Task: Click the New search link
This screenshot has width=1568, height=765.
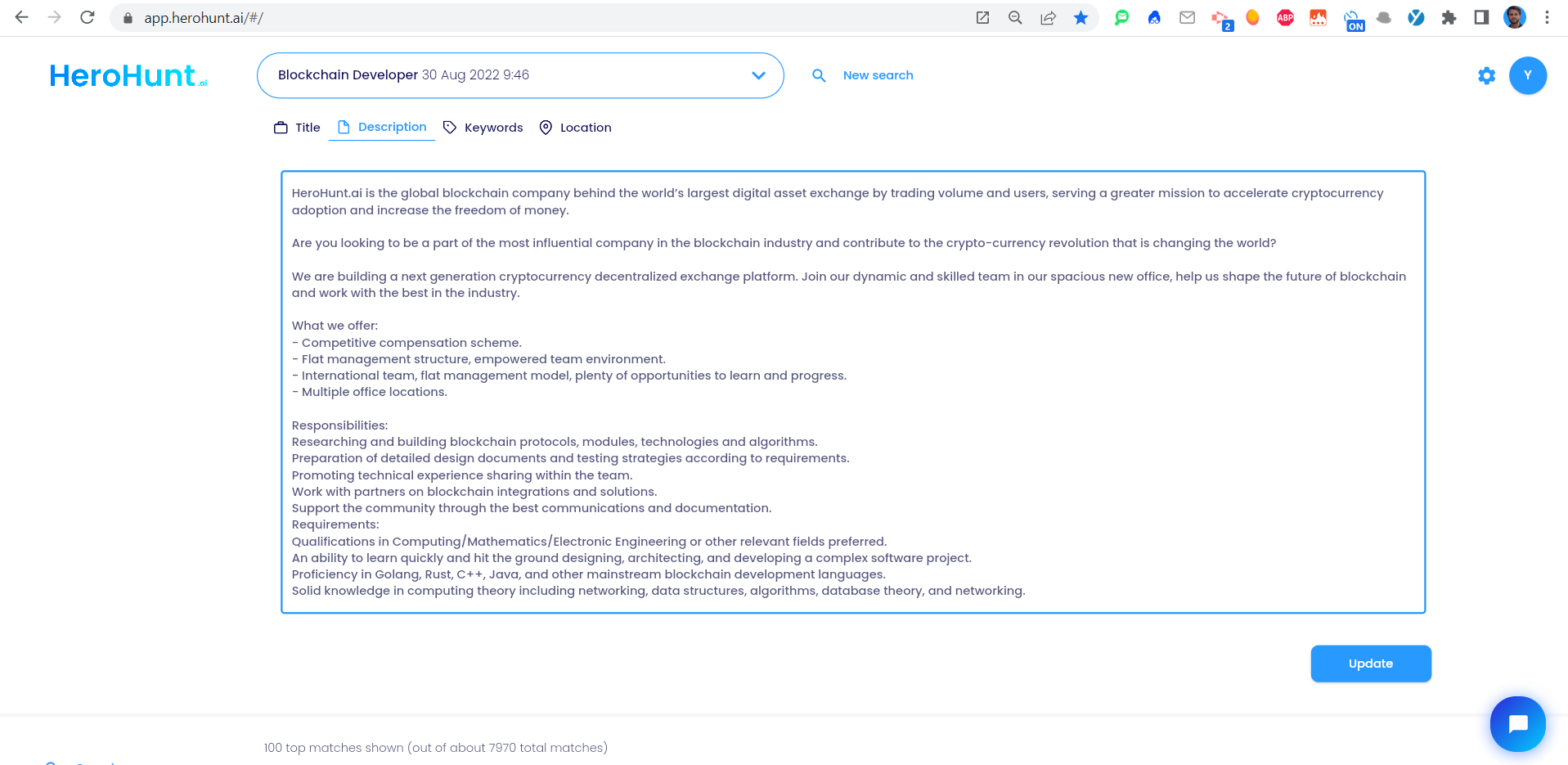Action: 878,75
